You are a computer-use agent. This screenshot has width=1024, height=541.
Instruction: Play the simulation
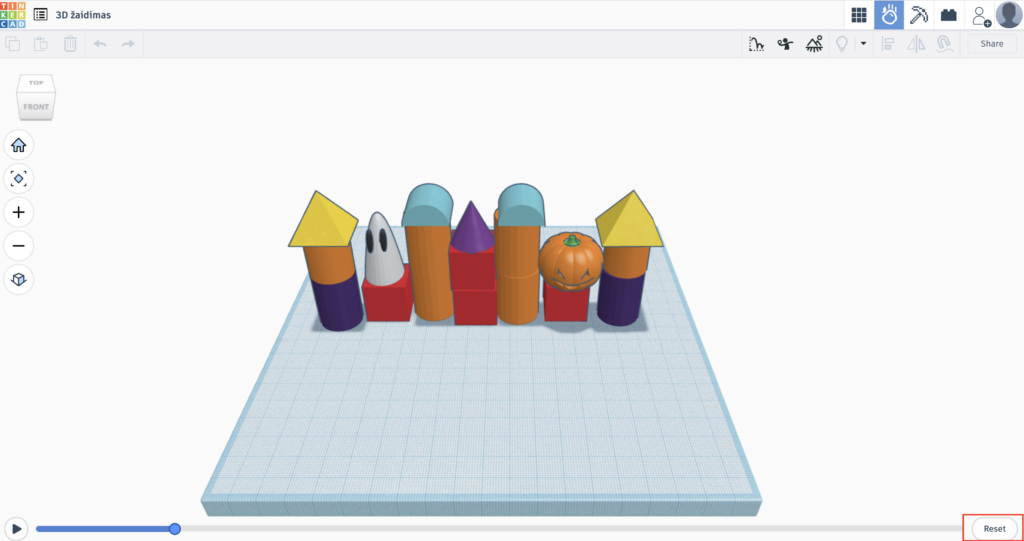16,528
